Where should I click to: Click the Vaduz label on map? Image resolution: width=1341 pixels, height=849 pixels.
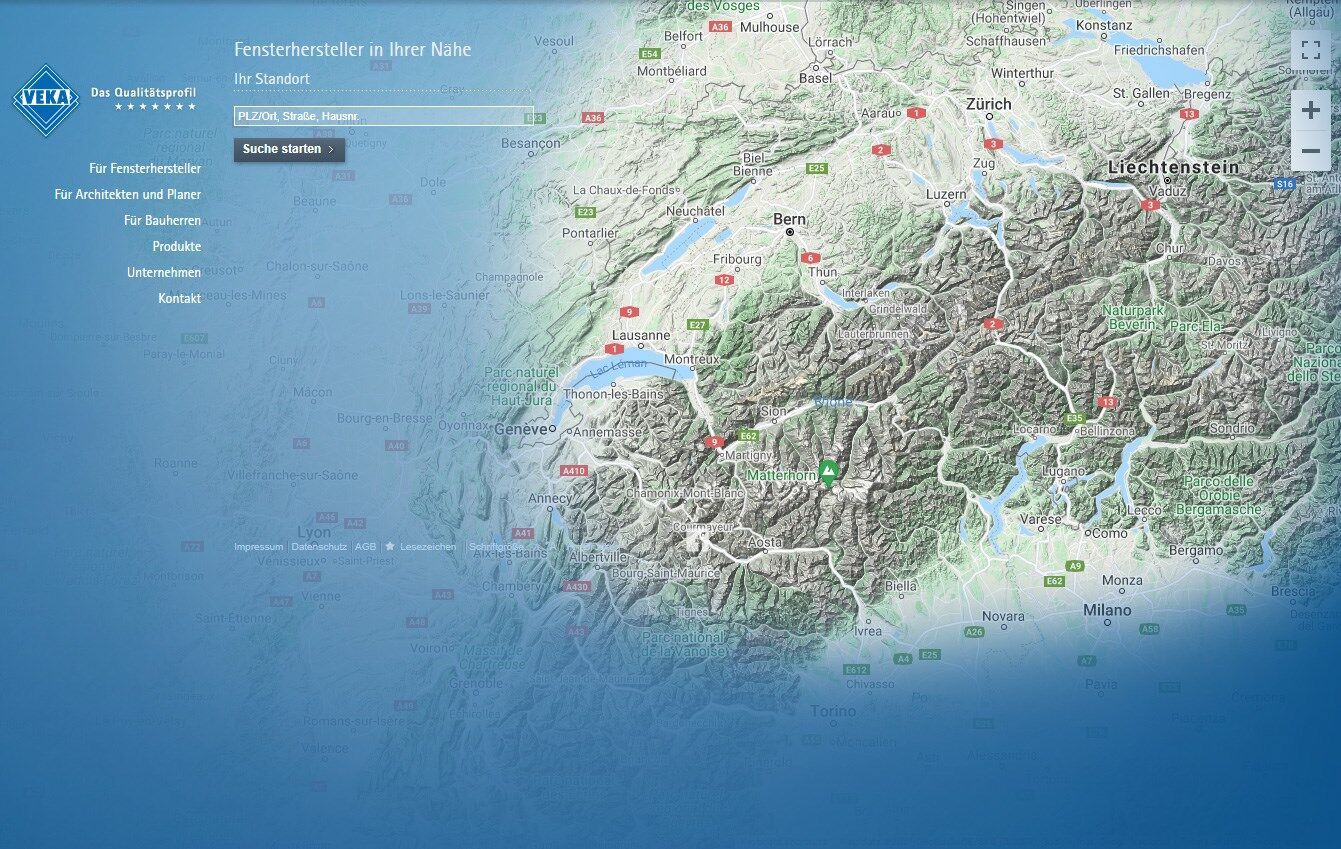1167,191
